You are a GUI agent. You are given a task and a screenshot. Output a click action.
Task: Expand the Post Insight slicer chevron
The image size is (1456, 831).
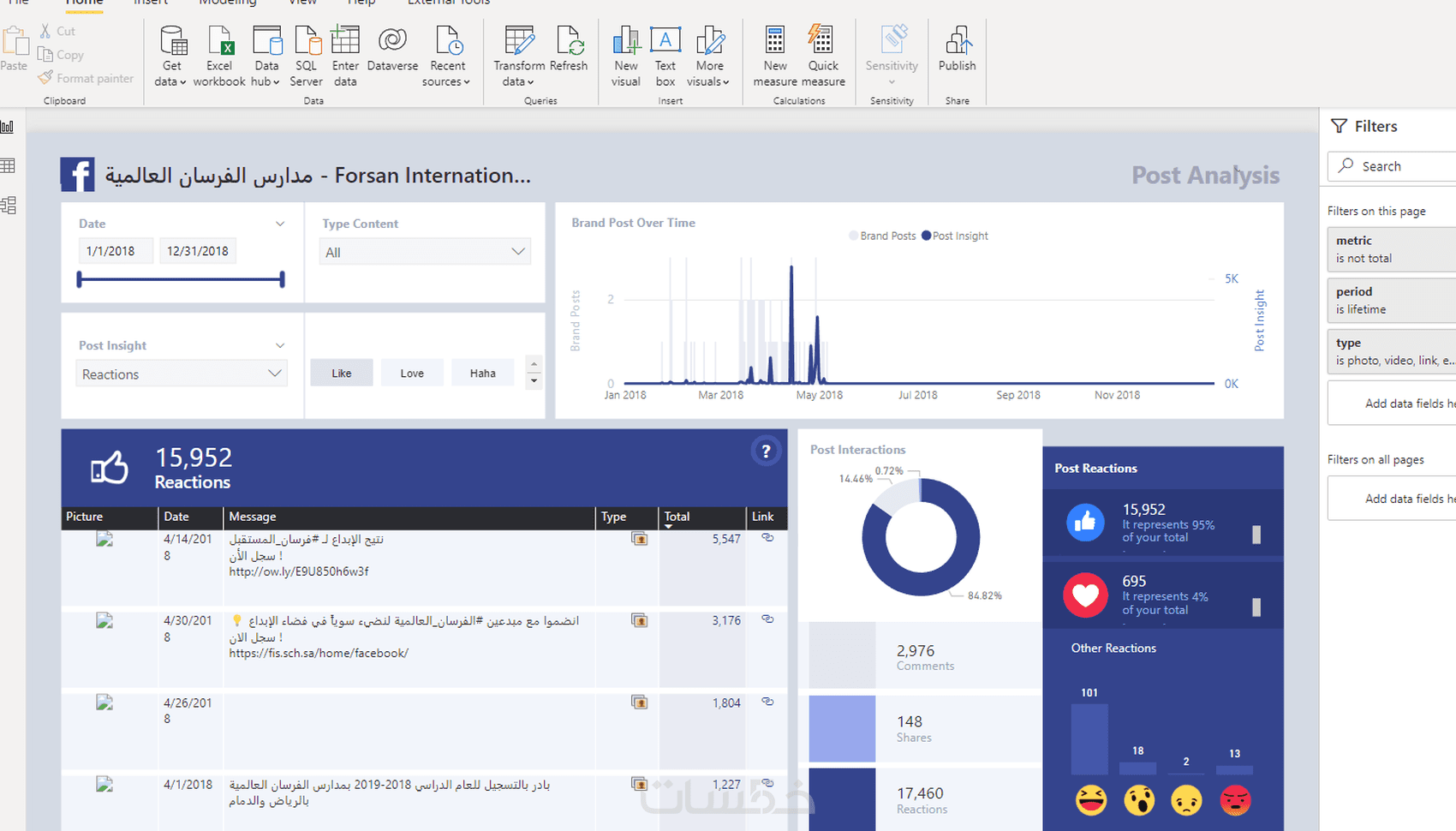tap(280, 345)
